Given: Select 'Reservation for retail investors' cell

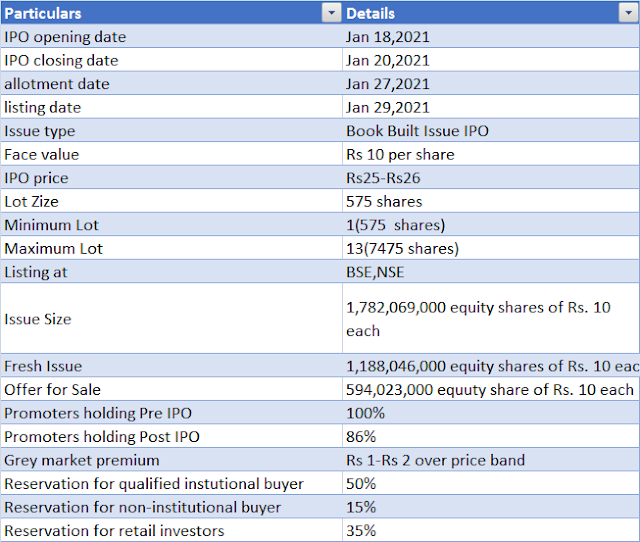Looking at the screenshot, I should pos(171,531).
